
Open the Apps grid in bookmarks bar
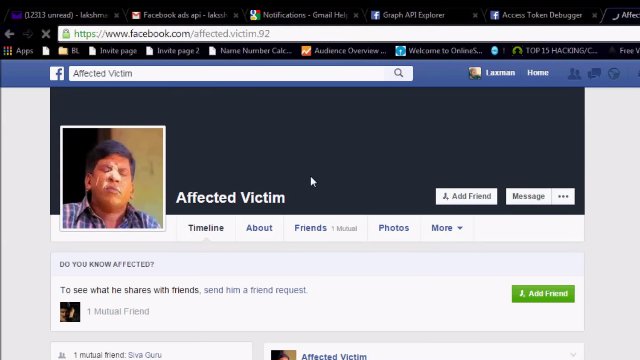pyautogui.click(x=18, y=51)
